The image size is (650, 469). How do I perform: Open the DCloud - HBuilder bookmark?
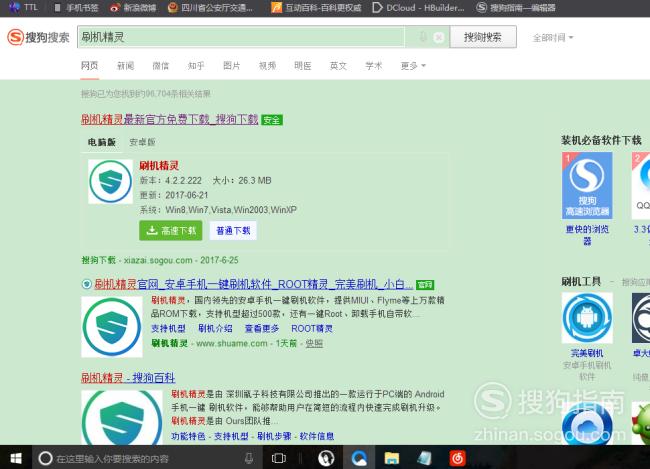(418, 7)
